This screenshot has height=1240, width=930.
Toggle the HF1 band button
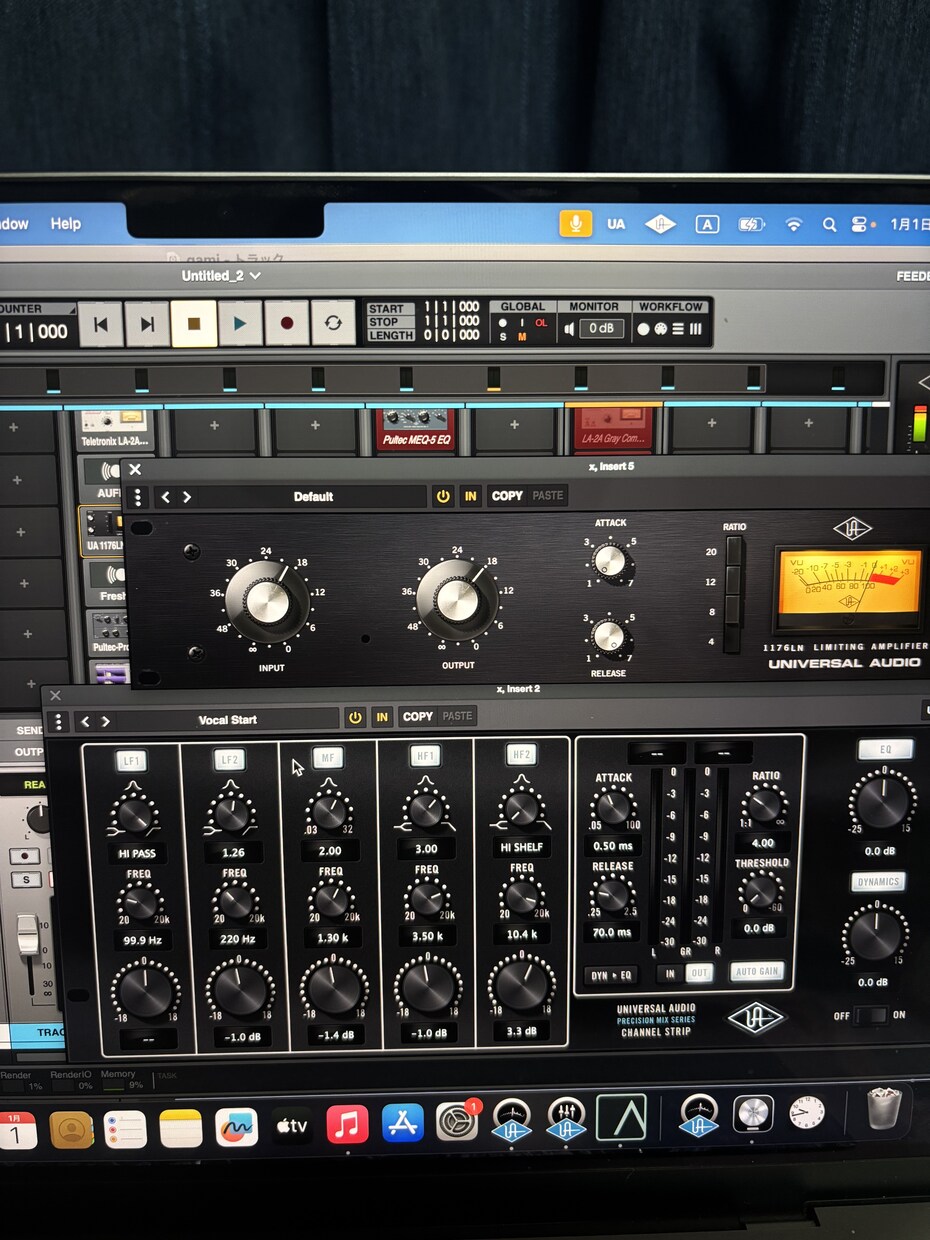coord(424,757)
